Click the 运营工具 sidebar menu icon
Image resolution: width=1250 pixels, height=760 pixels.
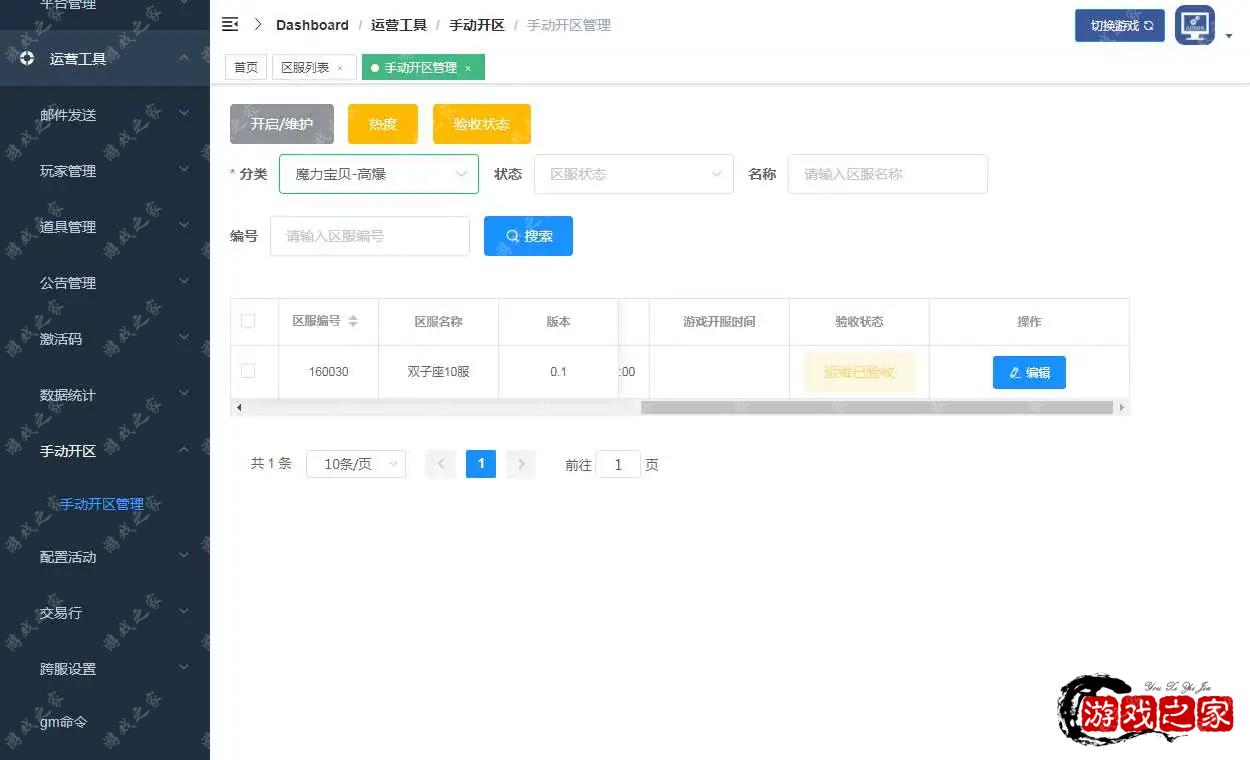[27, 59]
